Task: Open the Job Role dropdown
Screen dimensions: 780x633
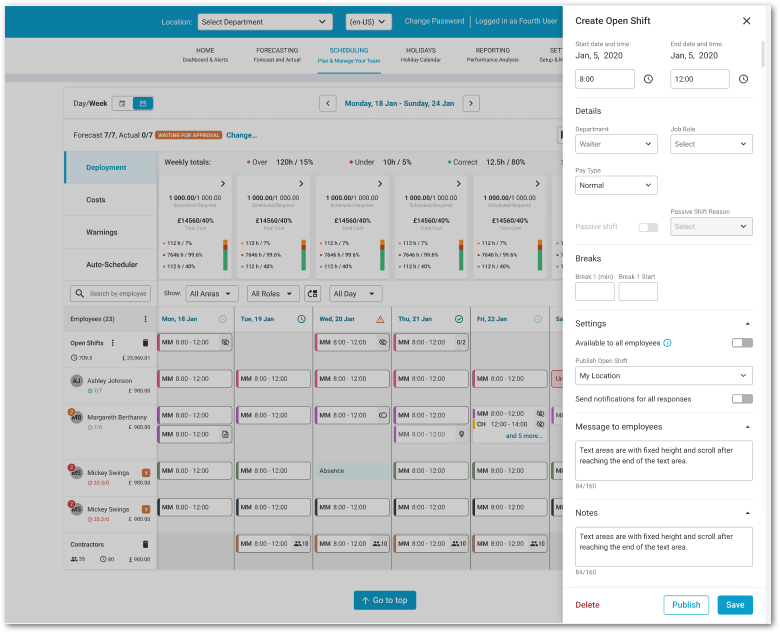Action: [x=711, y=144]
